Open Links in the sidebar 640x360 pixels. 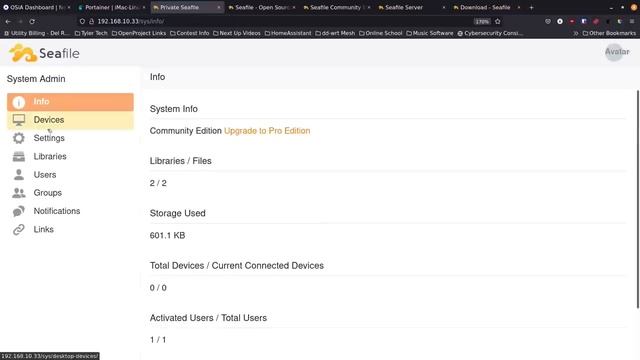pos(43,229)
